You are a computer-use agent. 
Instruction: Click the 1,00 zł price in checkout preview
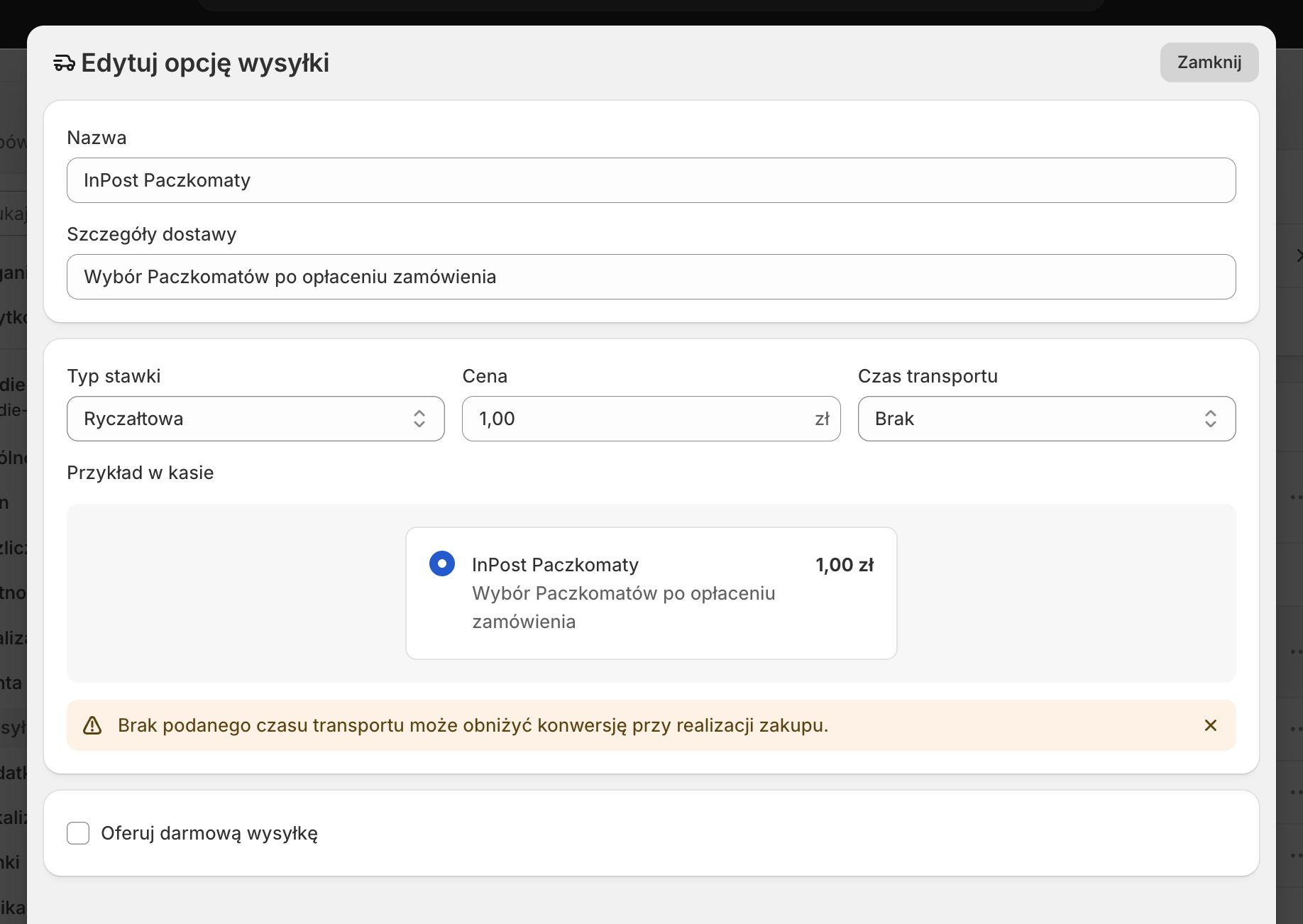tap(845, 565)
